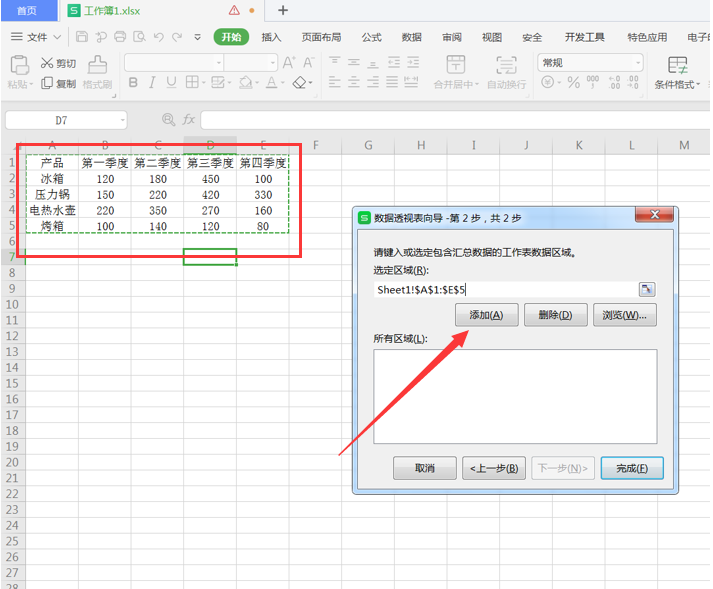Click the 选定区域 range input field
Screen dimensions: 713x589
pos(506,289)
